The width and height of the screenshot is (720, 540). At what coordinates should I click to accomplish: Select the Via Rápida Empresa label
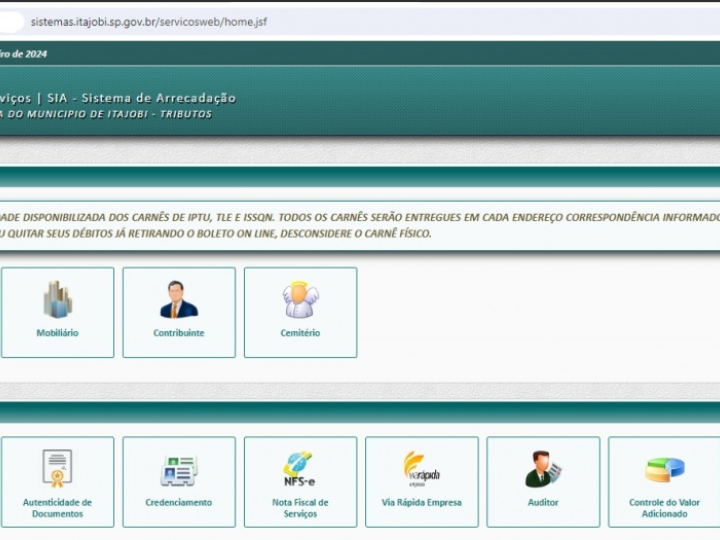click(x=421, y=503)
